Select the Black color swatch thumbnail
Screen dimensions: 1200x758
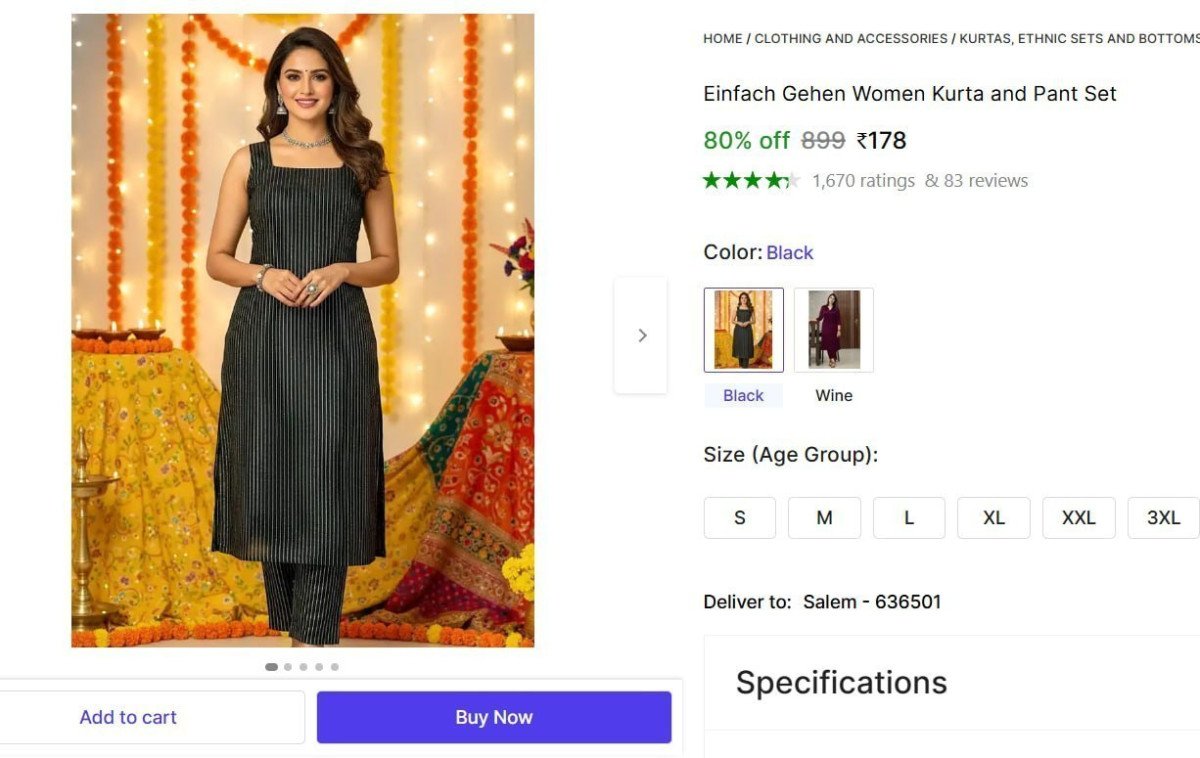click(743, 330)
